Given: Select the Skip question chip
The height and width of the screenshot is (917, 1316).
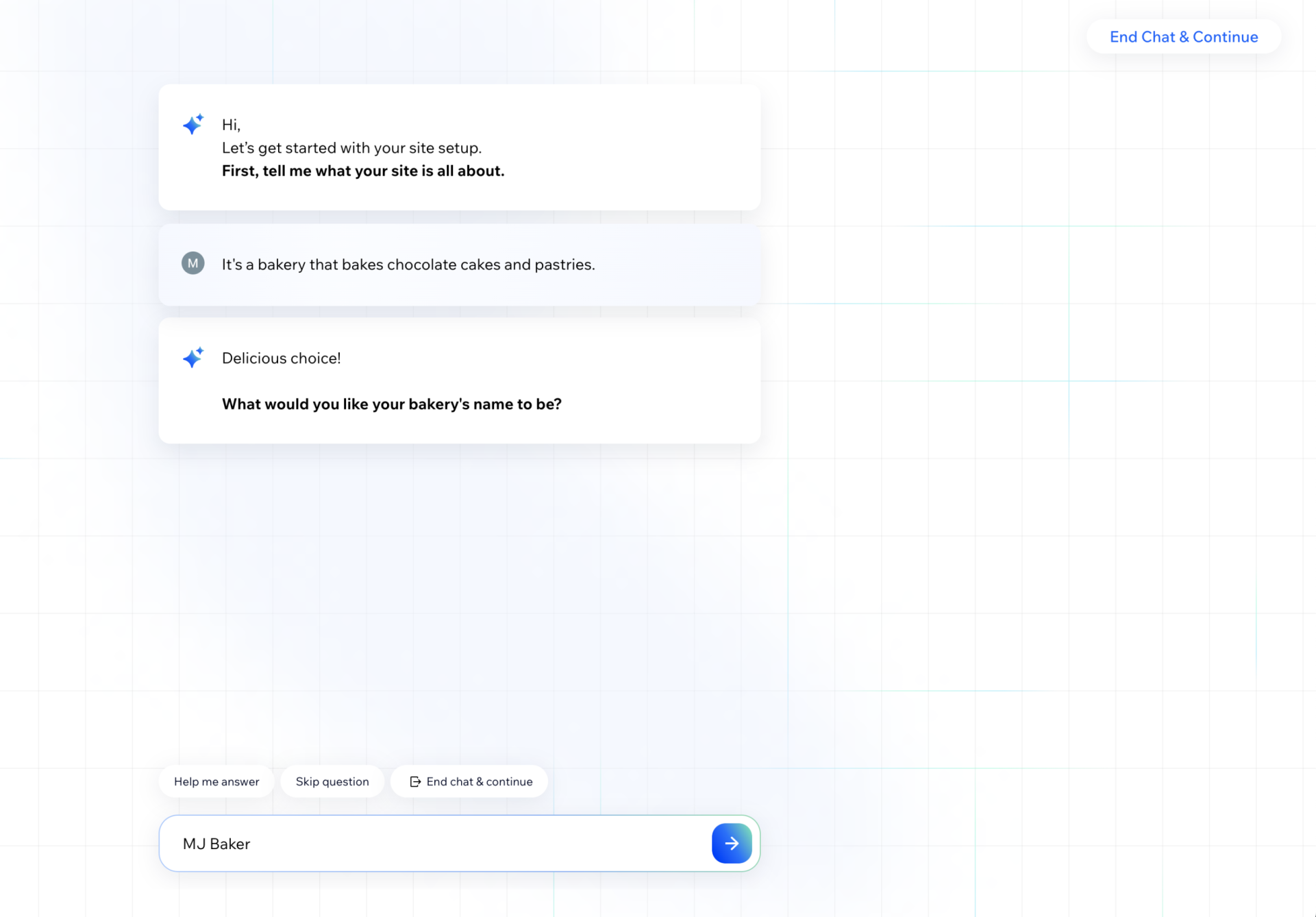Looking at the screenshot, I should (x=332, y=781).
